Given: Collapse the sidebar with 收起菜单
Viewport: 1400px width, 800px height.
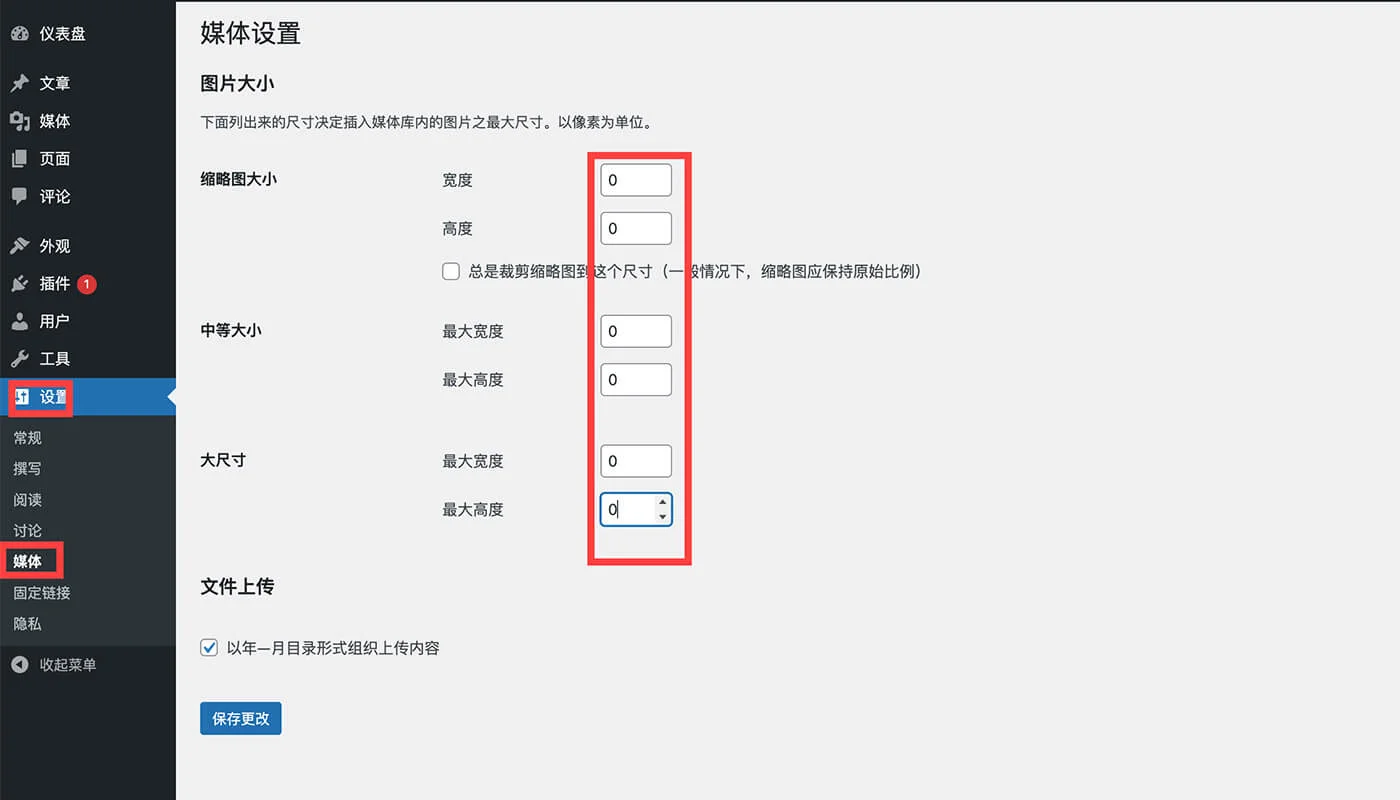Looking at the screenshot, I should (57, 664).
